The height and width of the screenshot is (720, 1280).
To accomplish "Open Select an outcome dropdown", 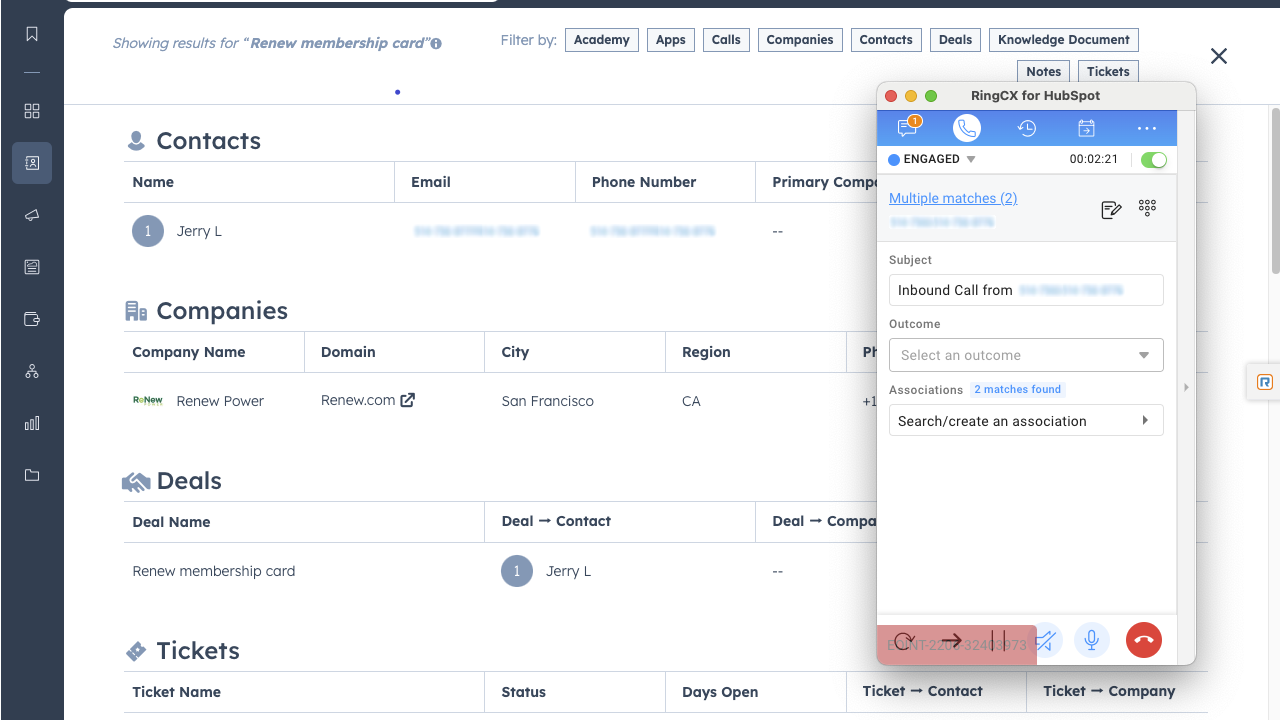I will [x=1026, y=355].
